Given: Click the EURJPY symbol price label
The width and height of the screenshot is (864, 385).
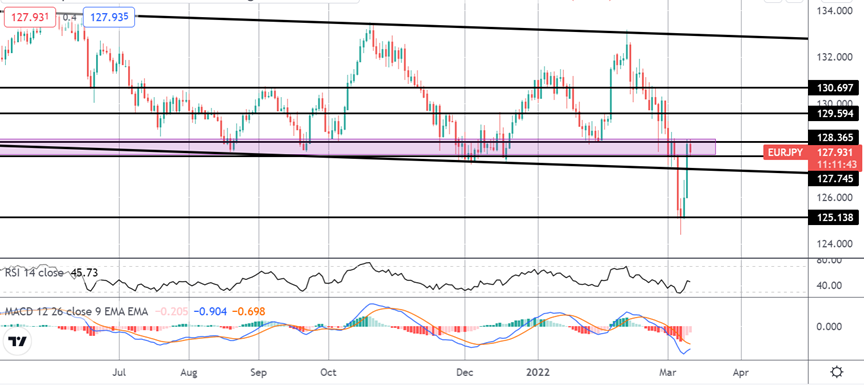Looking at the screenshot, I should pos(785,153).
